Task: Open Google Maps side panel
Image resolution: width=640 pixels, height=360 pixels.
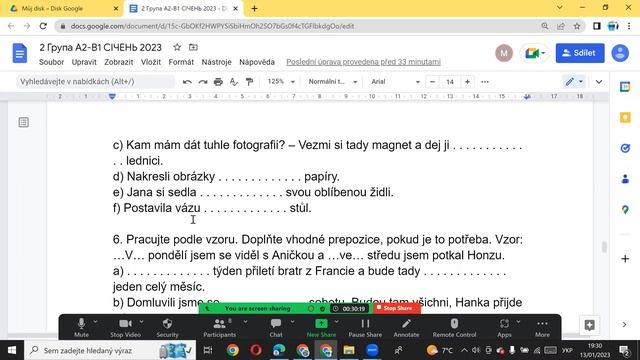Action: 625,209
